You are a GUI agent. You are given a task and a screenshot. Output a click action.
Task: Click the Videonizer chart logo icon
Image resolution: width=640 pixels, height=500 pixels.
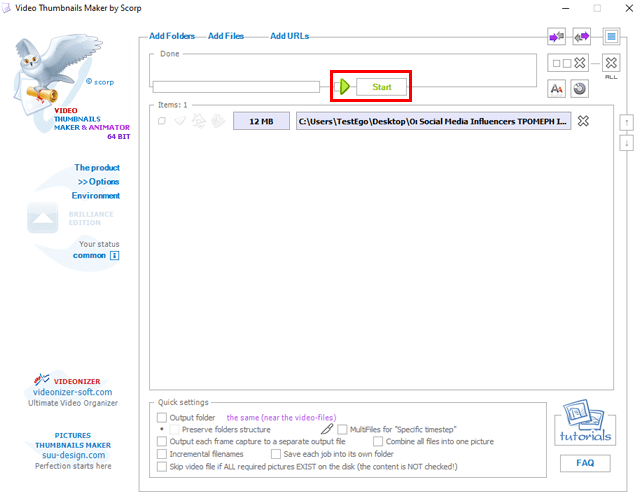(41, 380)
